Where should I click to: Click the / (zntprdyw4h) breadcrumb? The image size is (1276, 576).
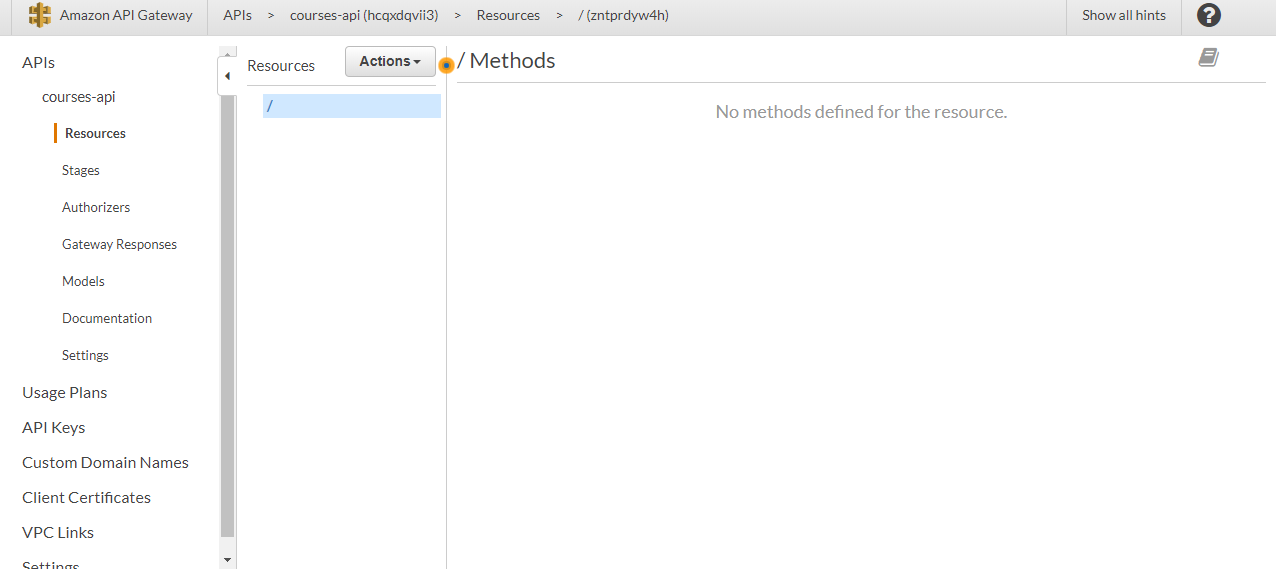pos(623,15)
